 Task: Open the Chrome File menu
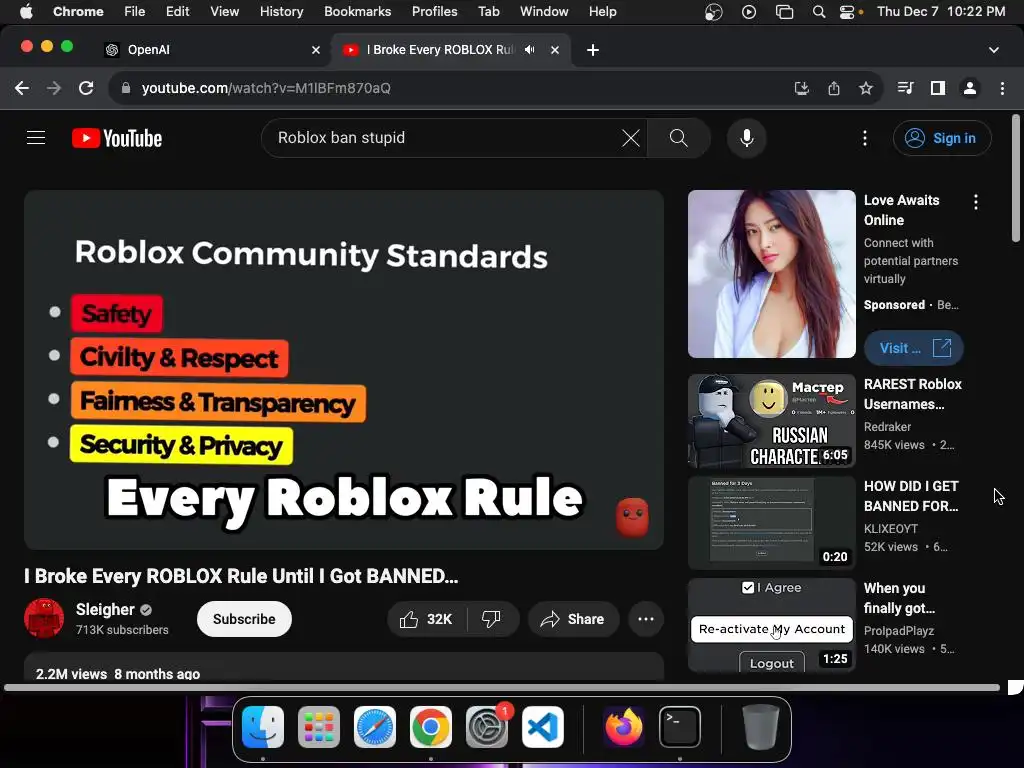(x=135, y=12)
